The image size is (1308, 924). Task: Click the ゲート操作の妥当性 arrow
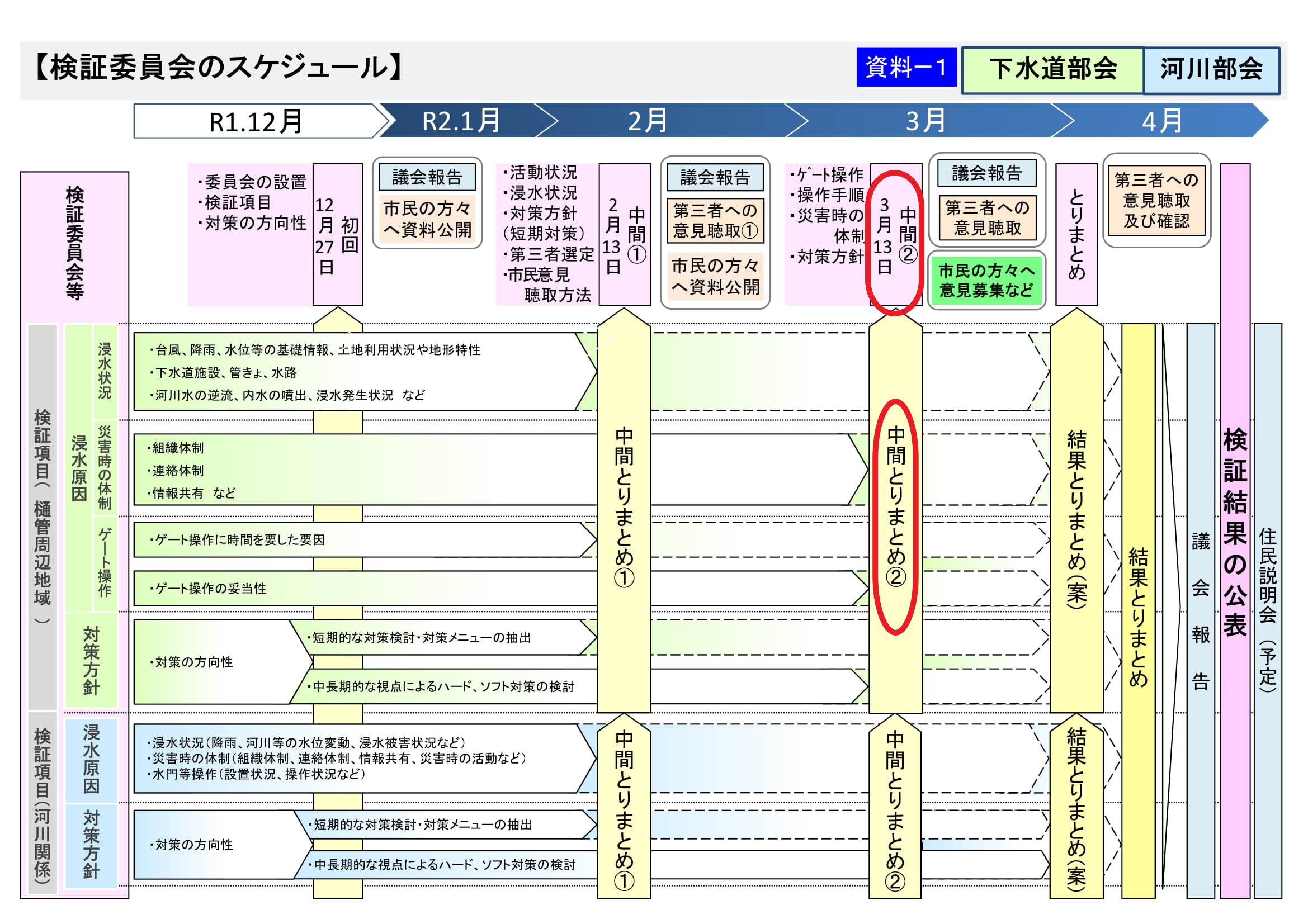(x=501, y=589)
